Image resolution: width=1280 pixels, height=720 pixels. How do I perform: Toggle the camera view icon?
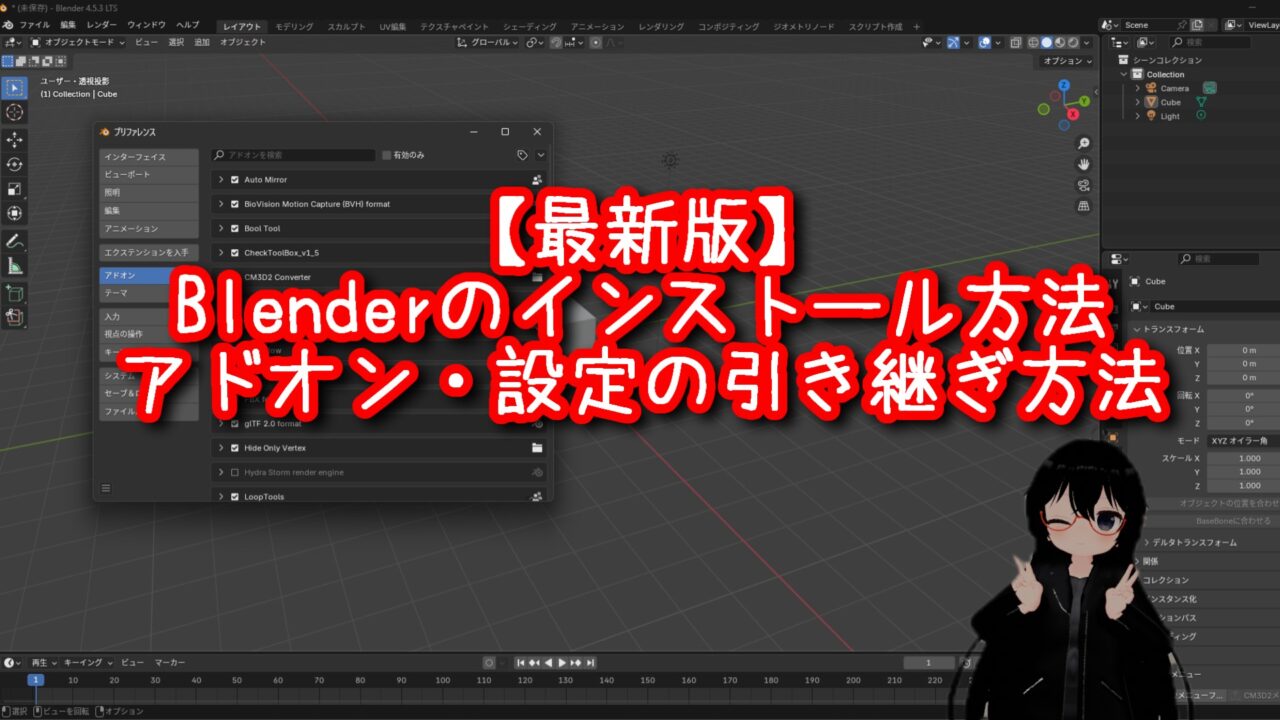tap(1084, 185)
